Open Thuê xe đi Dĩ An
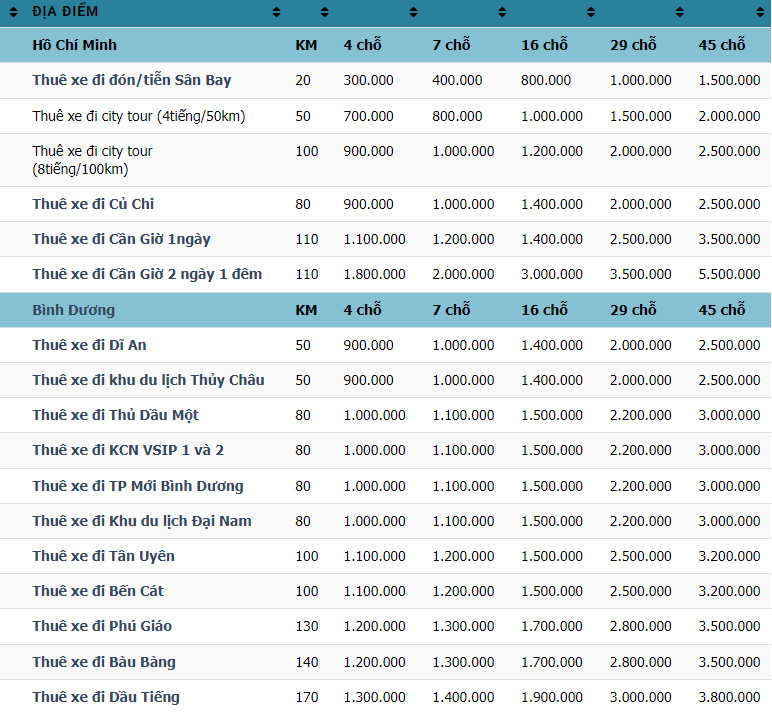This screenshot has width=772, height=714. pyautogui.click(x=89, y=345)
